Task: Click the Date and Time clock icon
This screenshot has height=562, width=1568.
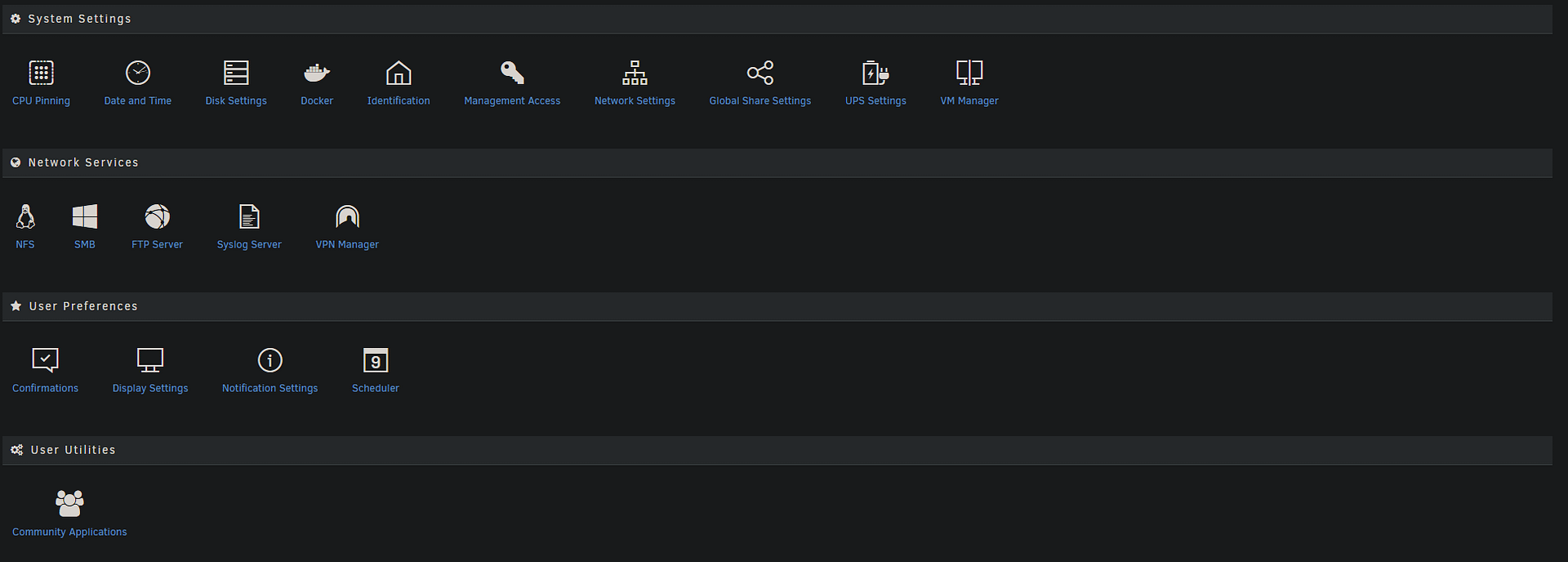Action: point(137,73)
